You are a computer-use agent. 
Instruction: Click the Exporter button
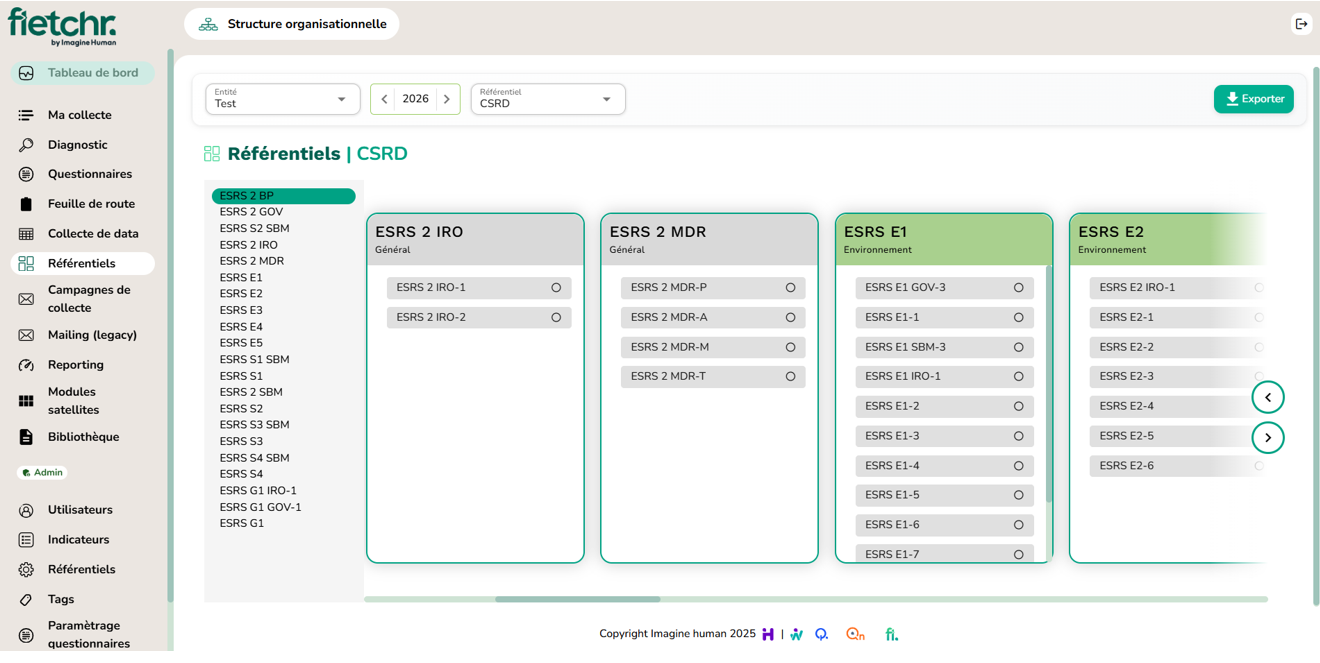pos(1253,99)
